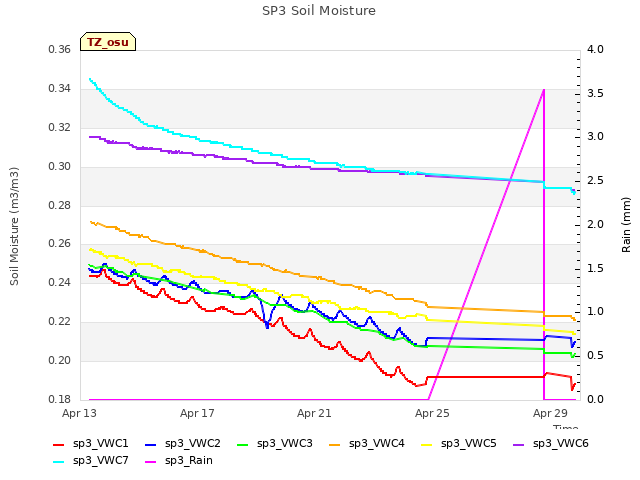Click the 0.26 soil moisture axis value

pyautogui.click(x=60, y=244)
